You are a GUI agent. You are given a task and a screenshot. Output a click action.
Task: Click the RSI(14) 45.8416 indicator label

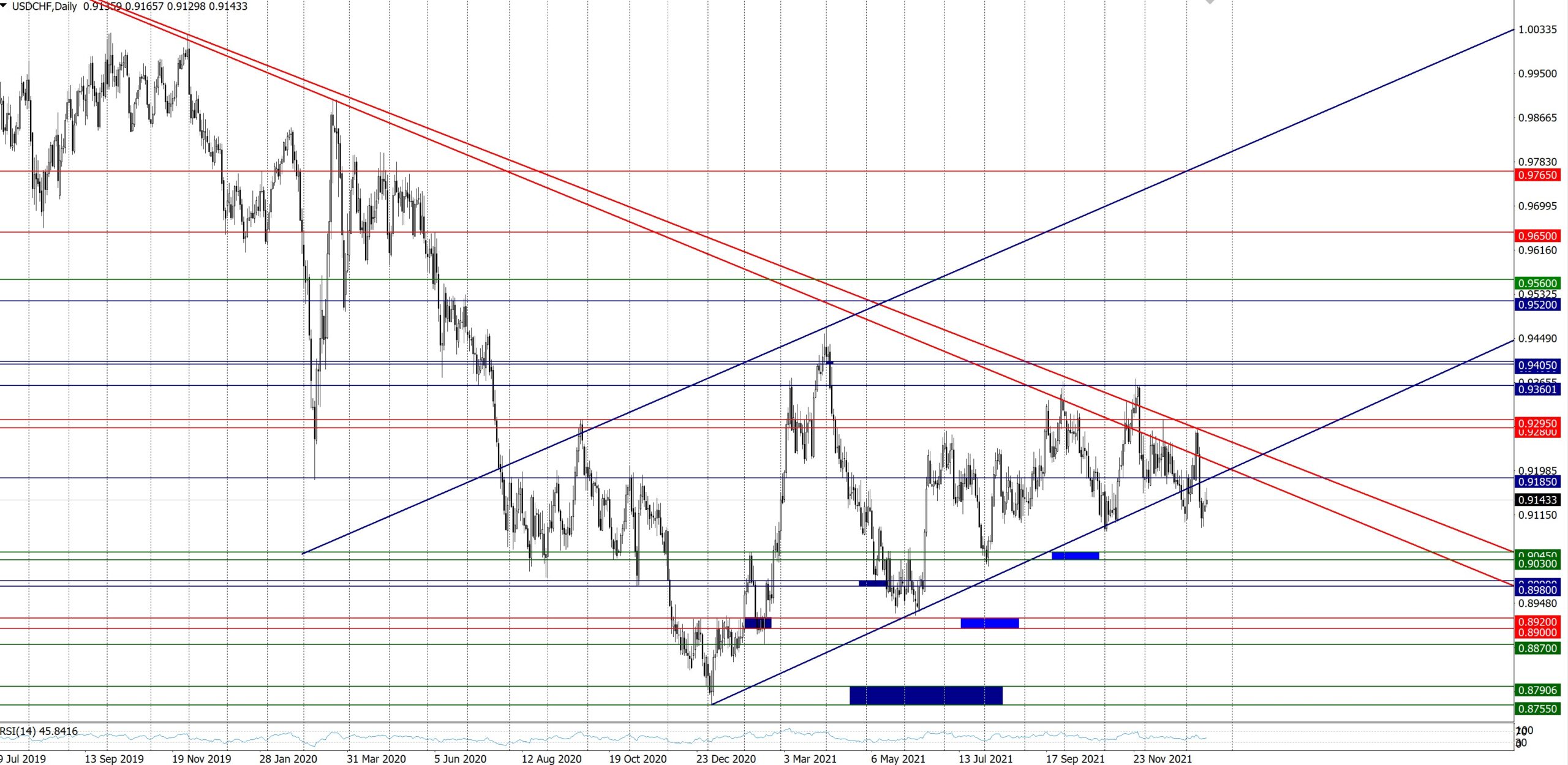point(39,731)
